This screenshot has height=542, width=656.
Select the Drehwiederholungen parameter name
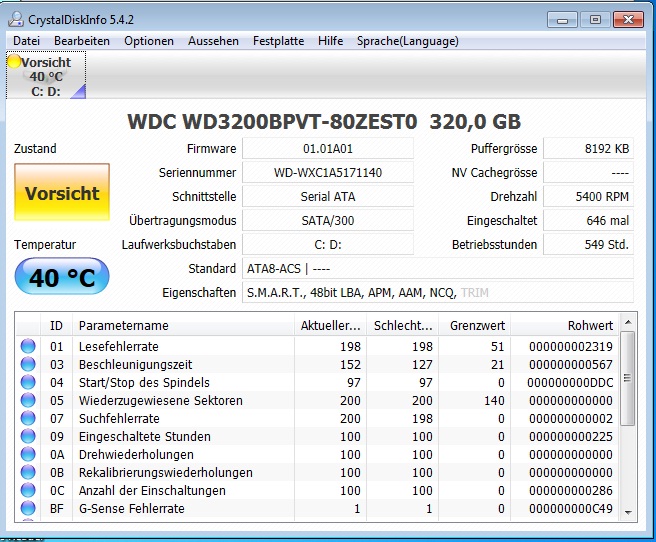(136, 454)
